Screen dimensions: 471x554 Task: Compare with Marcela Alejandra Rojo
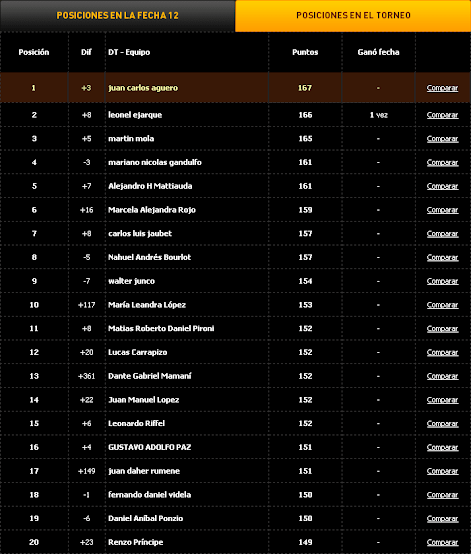[442, 210]
